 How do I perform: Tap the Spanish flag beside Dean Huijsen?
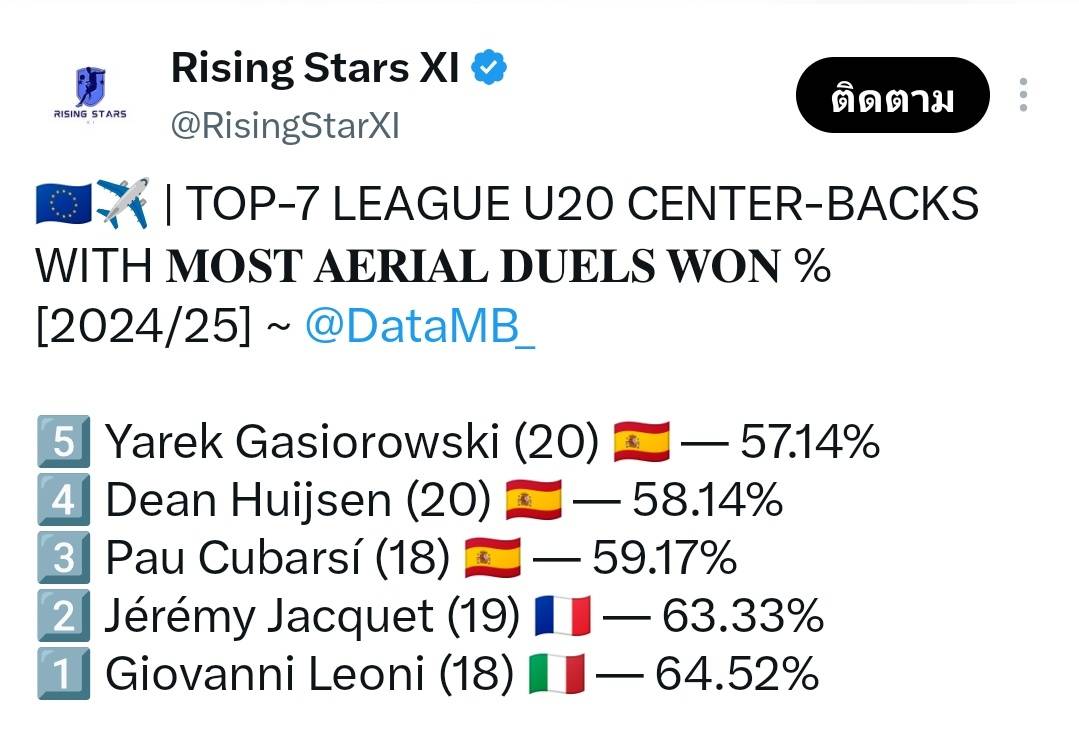click(533, 500)
